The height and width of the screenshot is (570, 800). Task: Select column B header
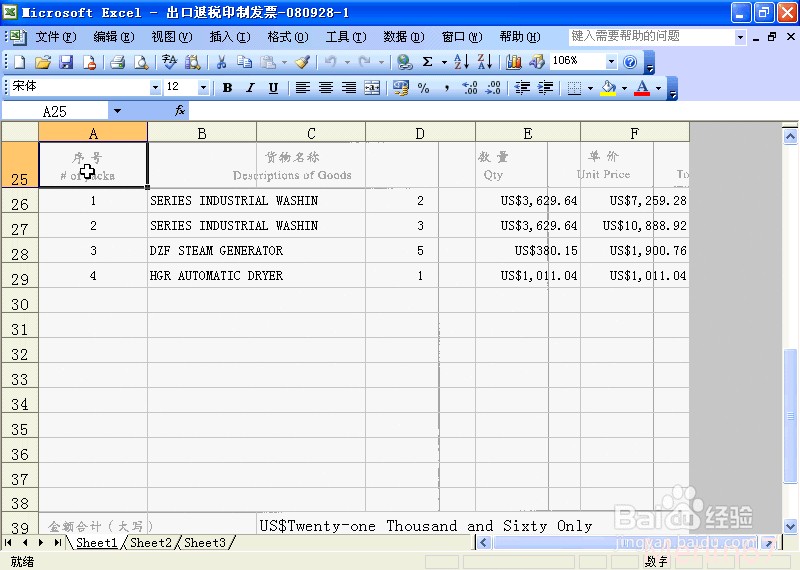click(202, 133)
